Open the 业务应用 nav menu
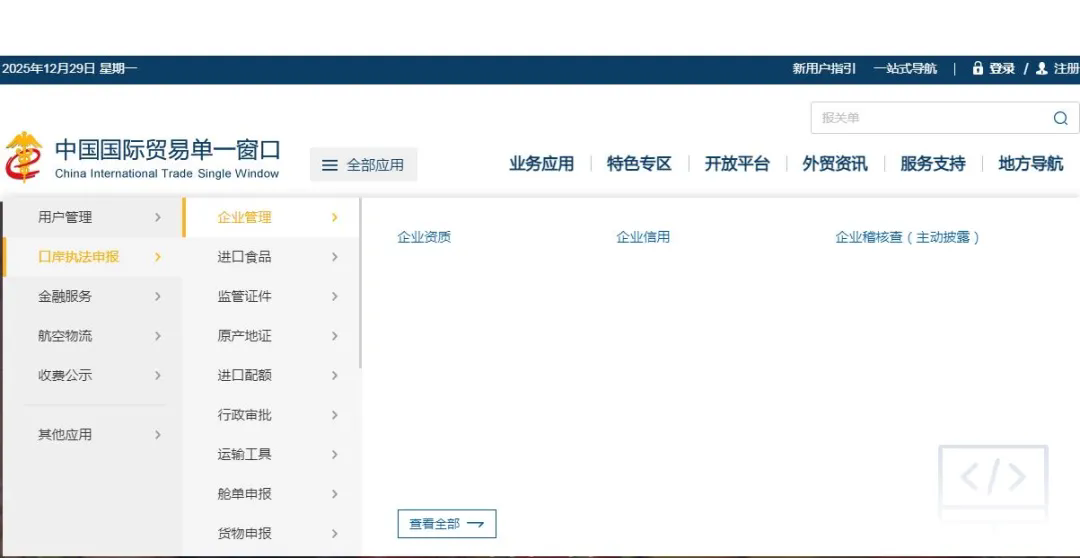 click(541, 164)
